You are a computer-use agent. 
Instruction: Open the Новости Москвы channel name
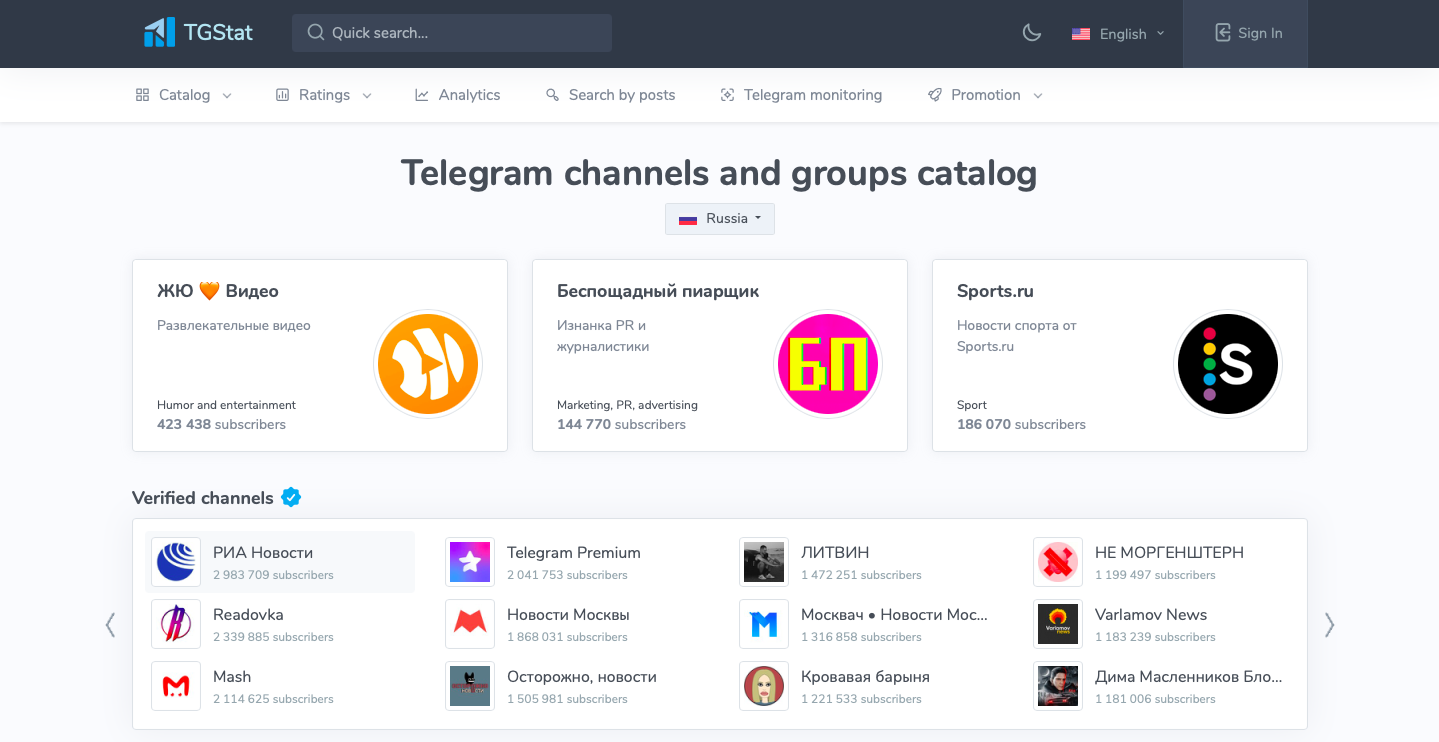point(568,615)
